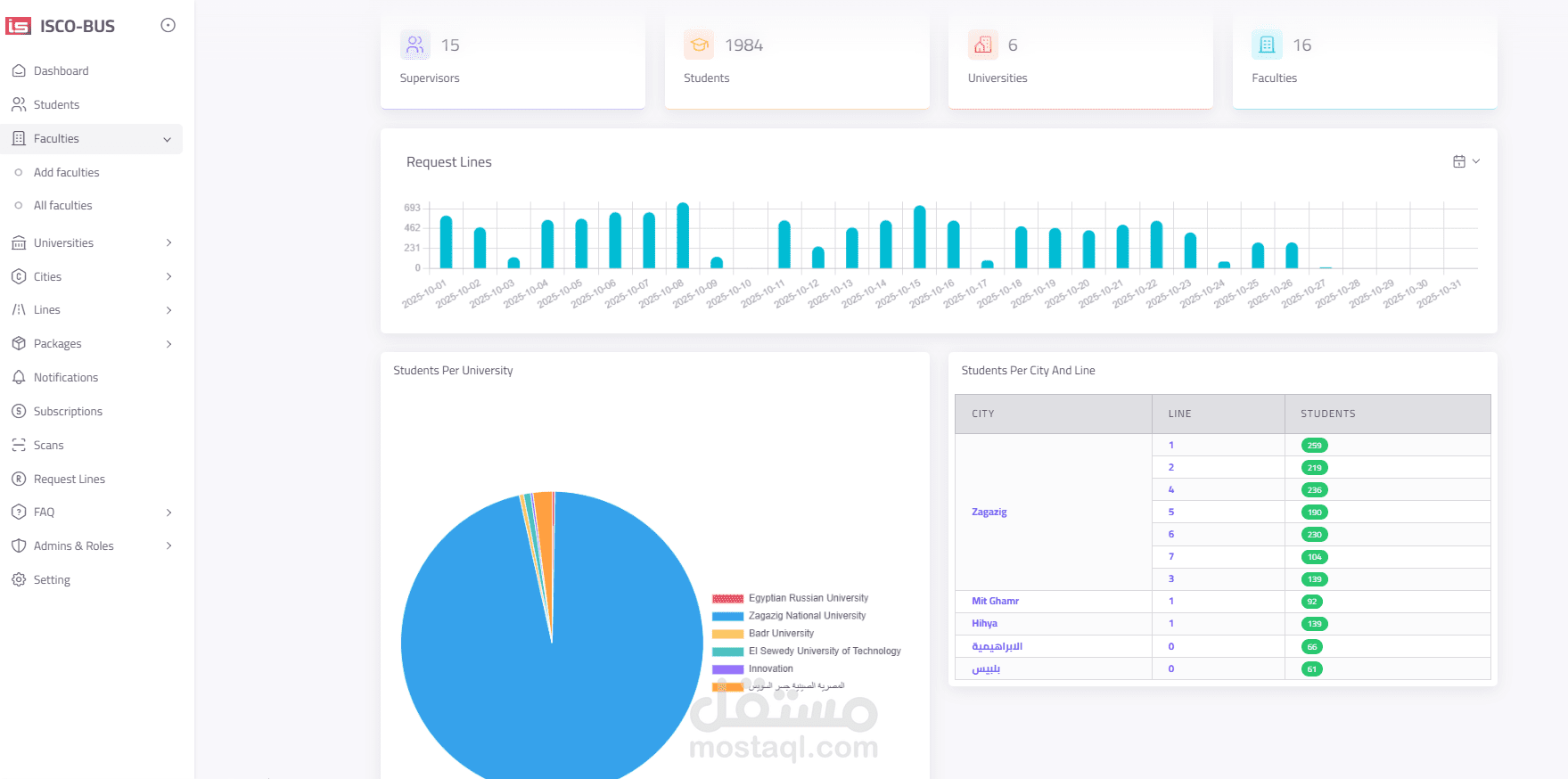Screen dimensions: 1568x779
Task: Expand the Universities sidebar chevron
Action: (x=168, y=243)
